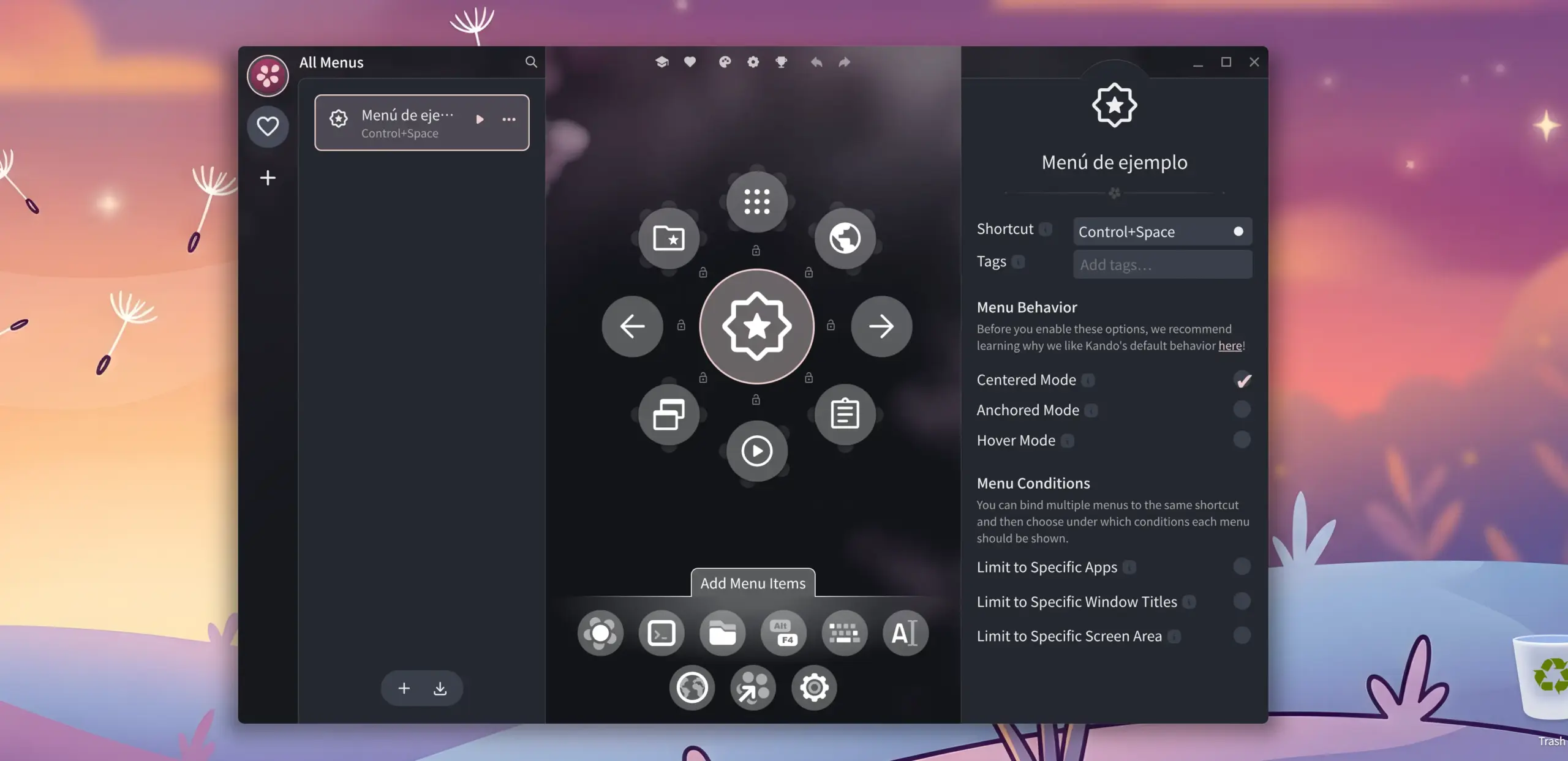
Task: Select the apps grid menu item
Action: 757,201
